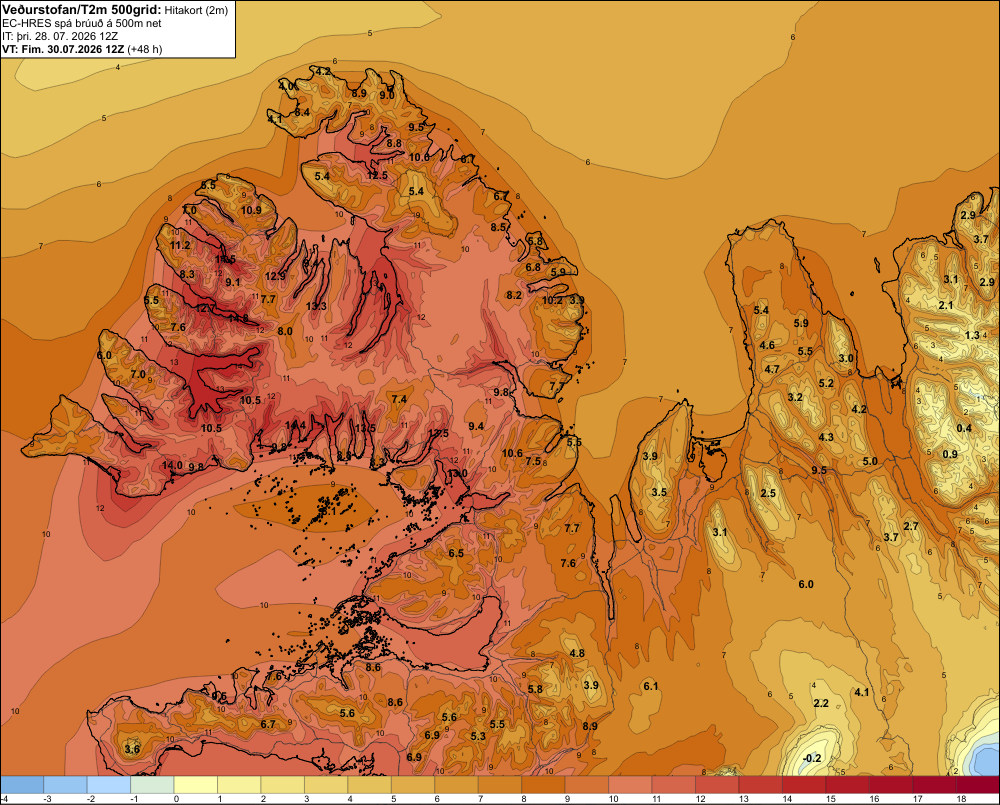Pick the legend swatch between 13 and 14

pos(760,785)
